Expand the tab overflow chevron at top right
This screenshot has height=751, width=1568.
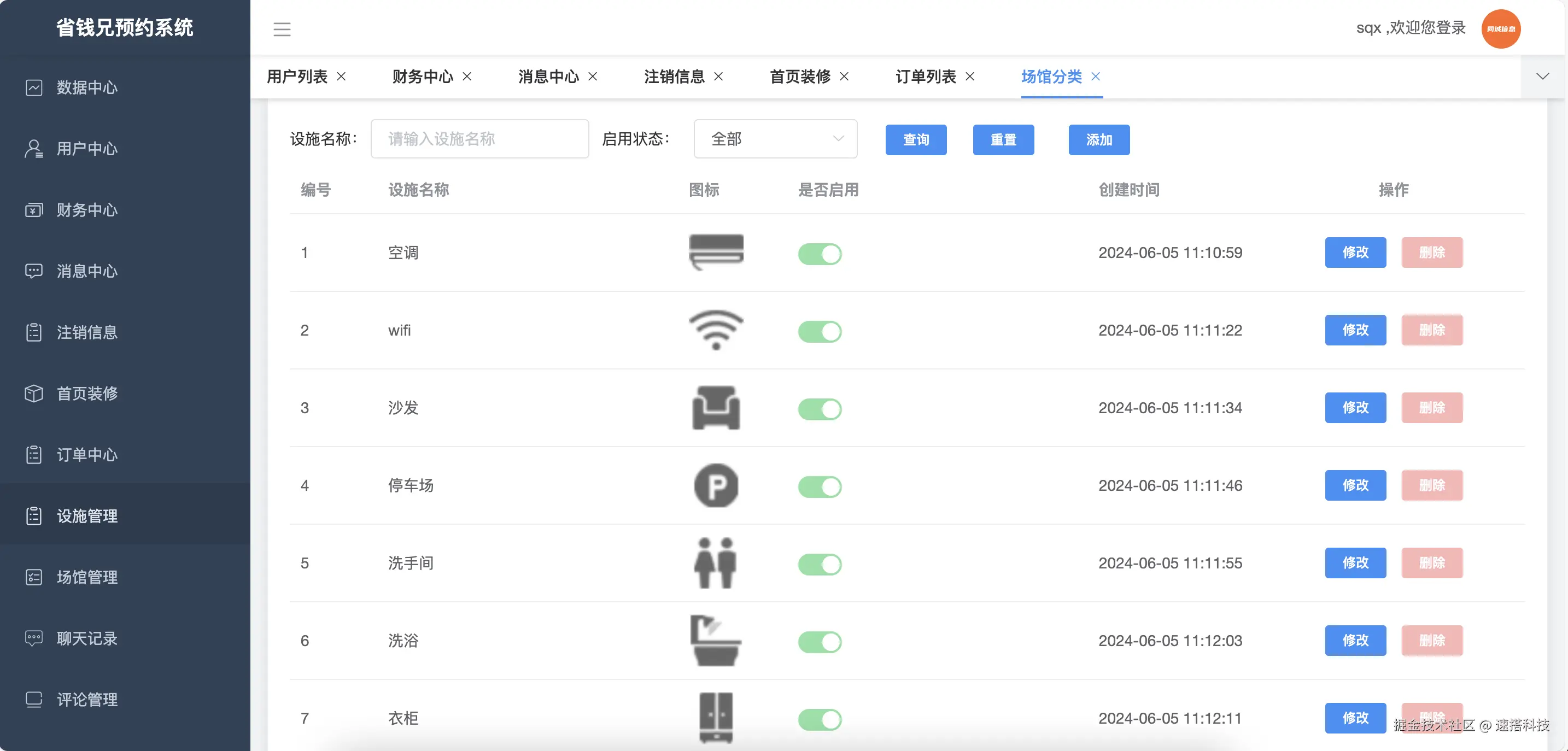click(x=1542, y=77)
